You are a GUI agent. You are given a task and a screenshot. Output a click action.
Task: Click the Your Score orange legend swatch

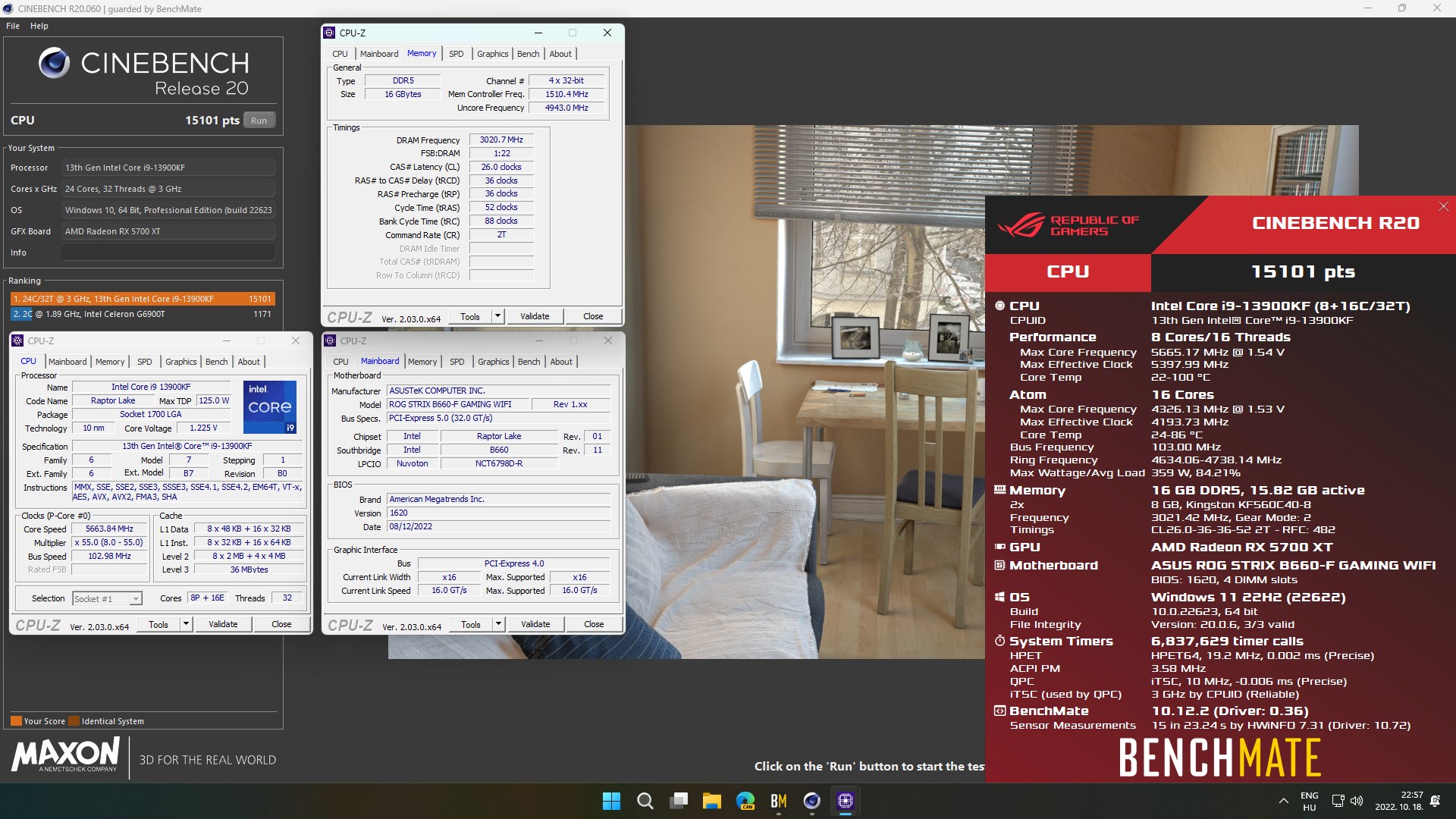tap(16, 721)
